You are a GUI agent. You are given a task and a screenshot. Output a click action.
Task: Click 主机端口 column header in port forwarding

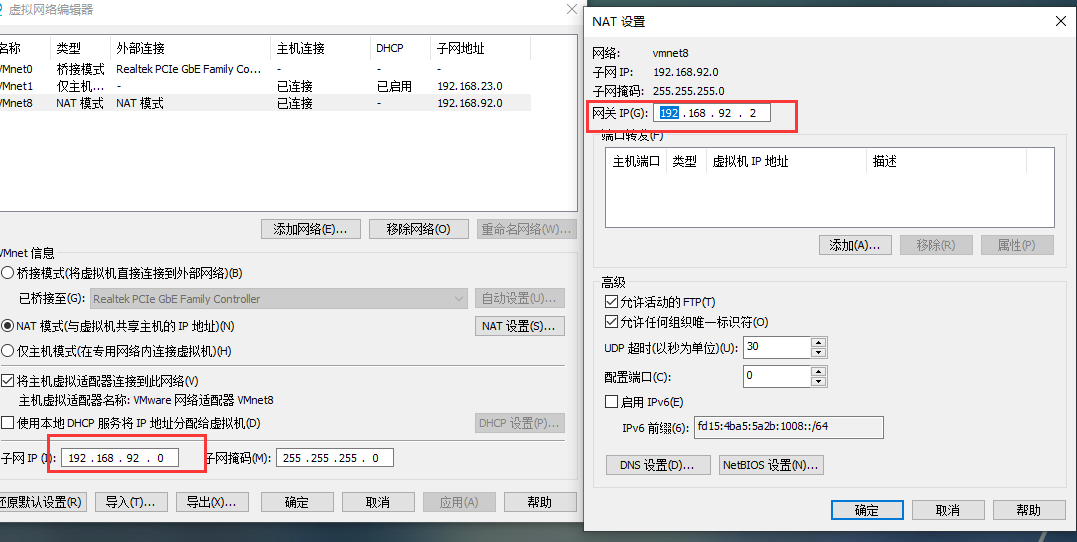(x=636, y=161)
